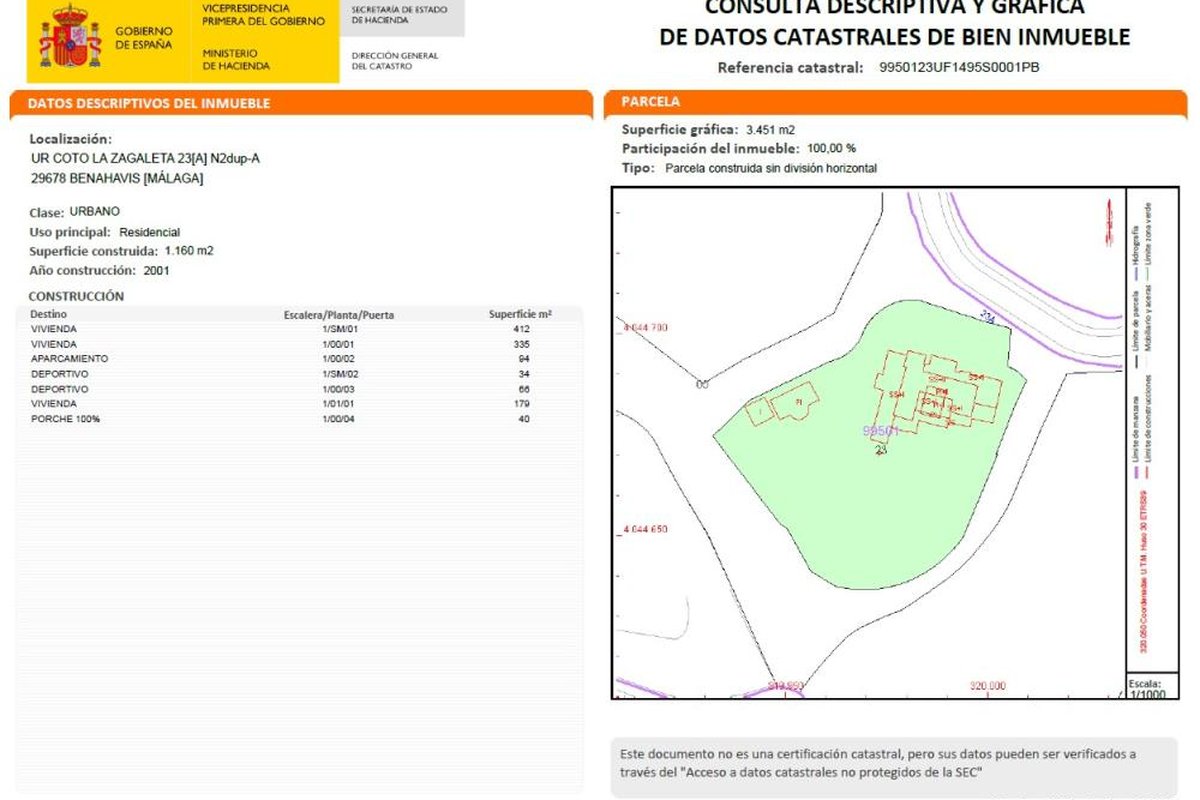
Task: Click the purple parcel number 99501 on map
Action: 881,430
